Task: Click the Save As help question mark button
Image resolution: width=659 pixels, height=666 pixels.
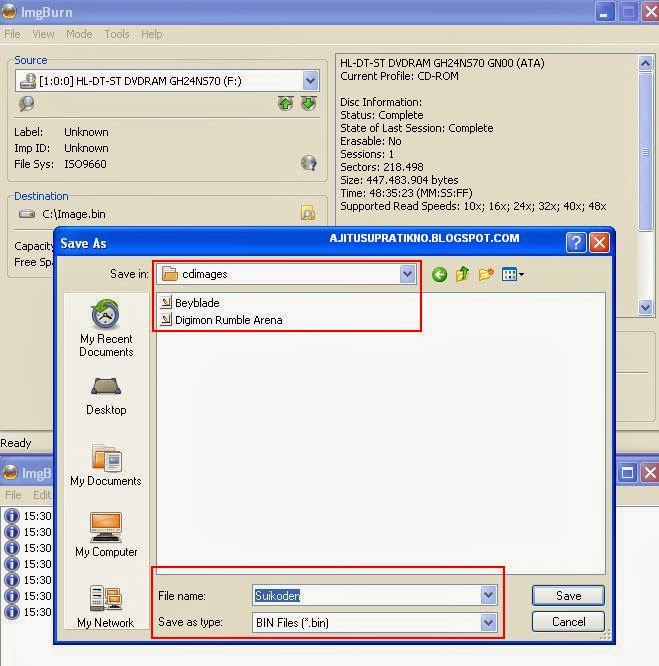Action: tap(576, 243)
